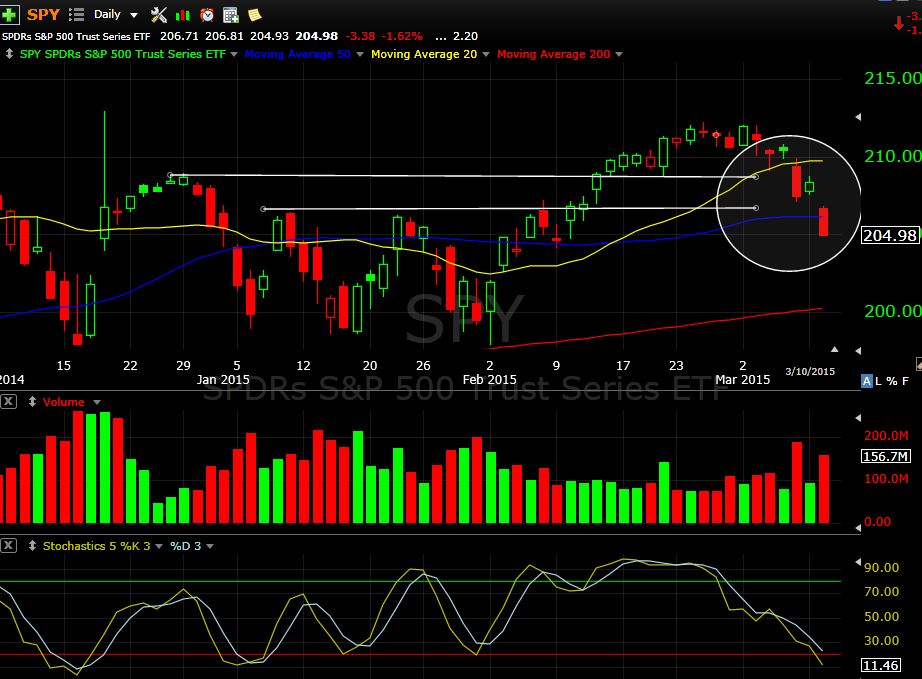The height and width of the screenshot is (679, 922).
Task: Click the Mar 2015 axis label
Action: tap(743, 380)
